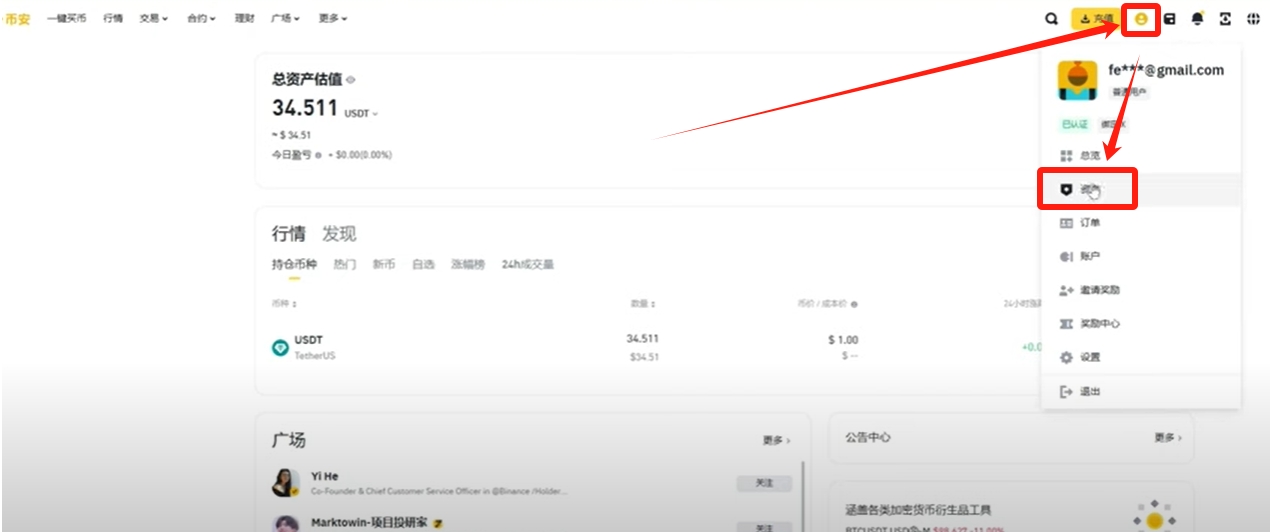
Task: Switch to the 热门 tab
Action: point(344,265)
